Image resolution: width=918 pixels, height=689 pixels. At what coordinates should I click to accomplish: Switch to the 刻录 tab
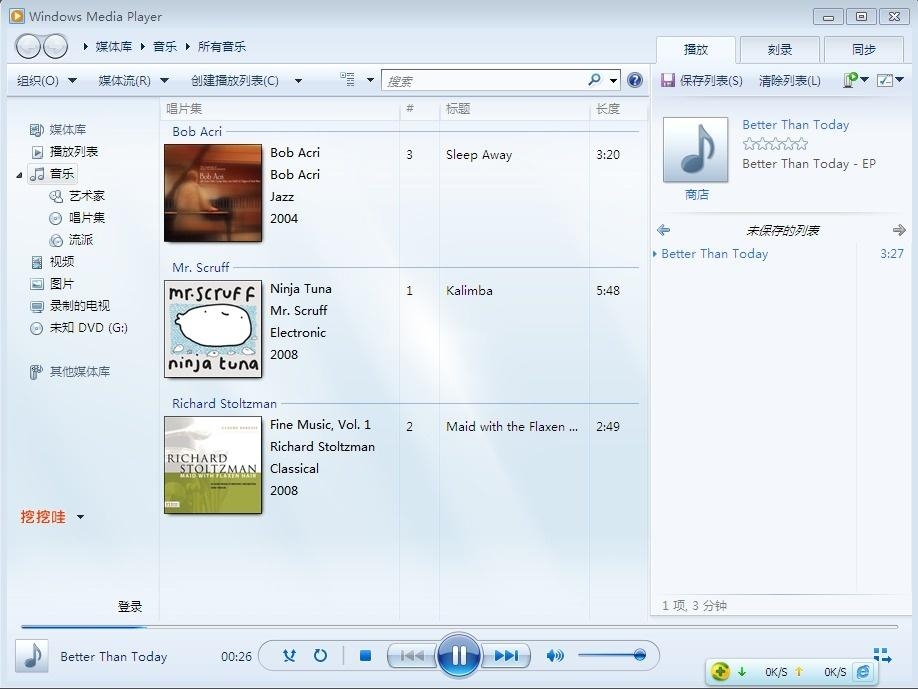point(779,50)
